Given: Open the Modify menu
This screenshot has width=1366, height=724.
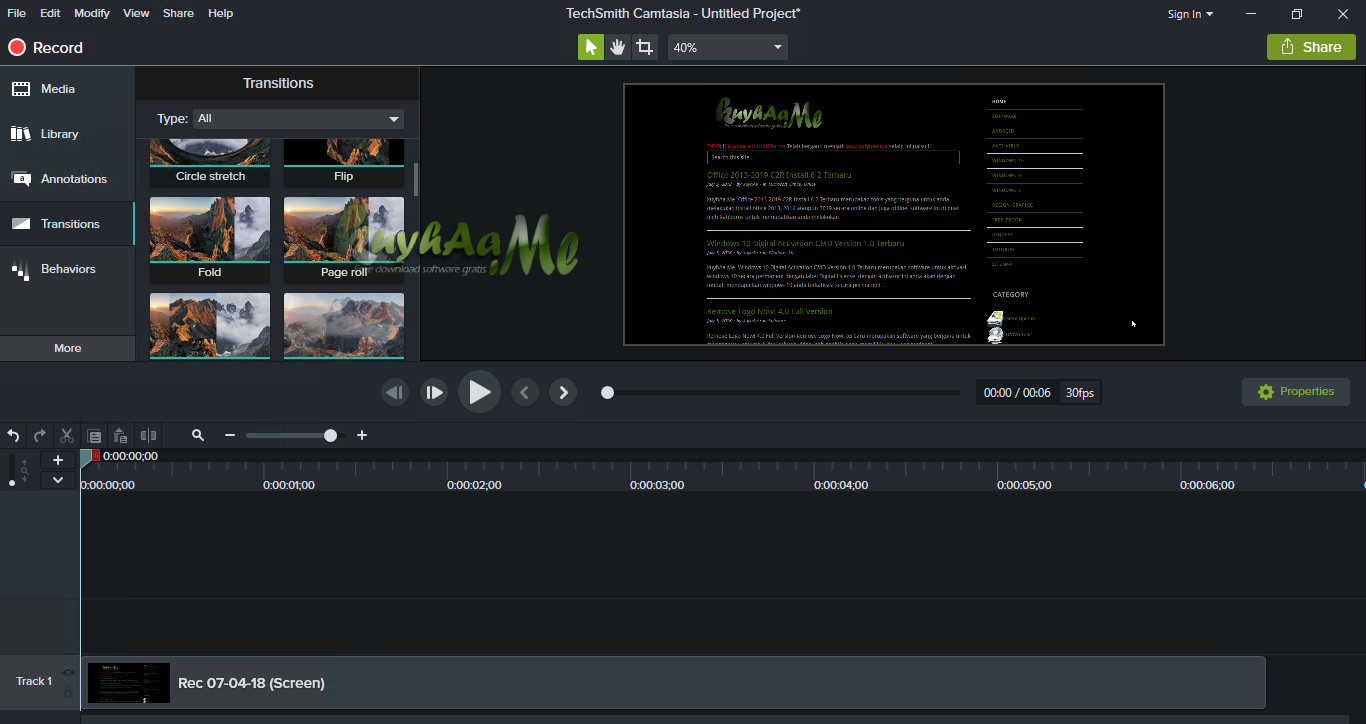Looking at the screenshot, I should point(92,13).
